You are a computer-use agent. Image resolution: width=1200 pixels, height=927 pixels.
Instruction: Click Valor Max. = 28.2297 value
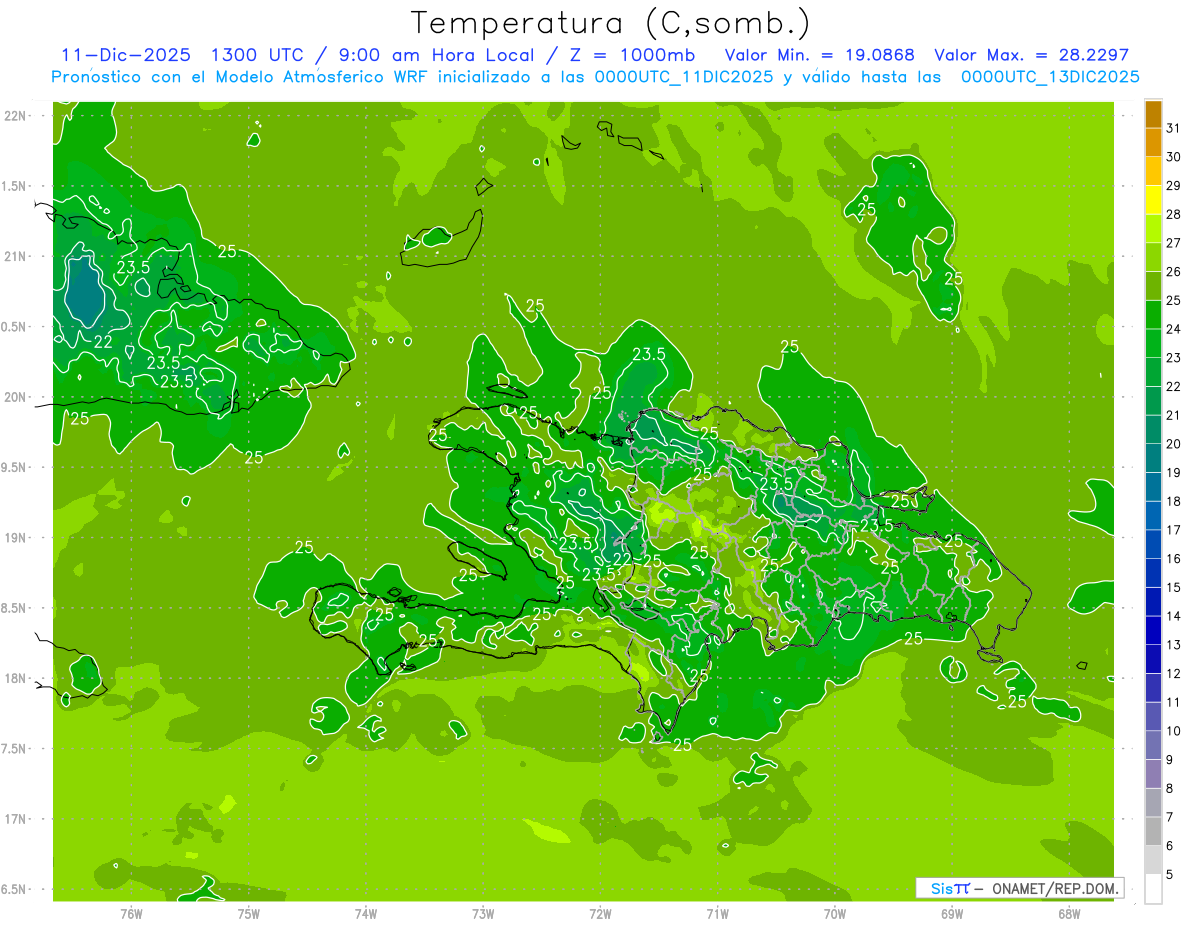pyautogui.click(x=1031, y=55)
